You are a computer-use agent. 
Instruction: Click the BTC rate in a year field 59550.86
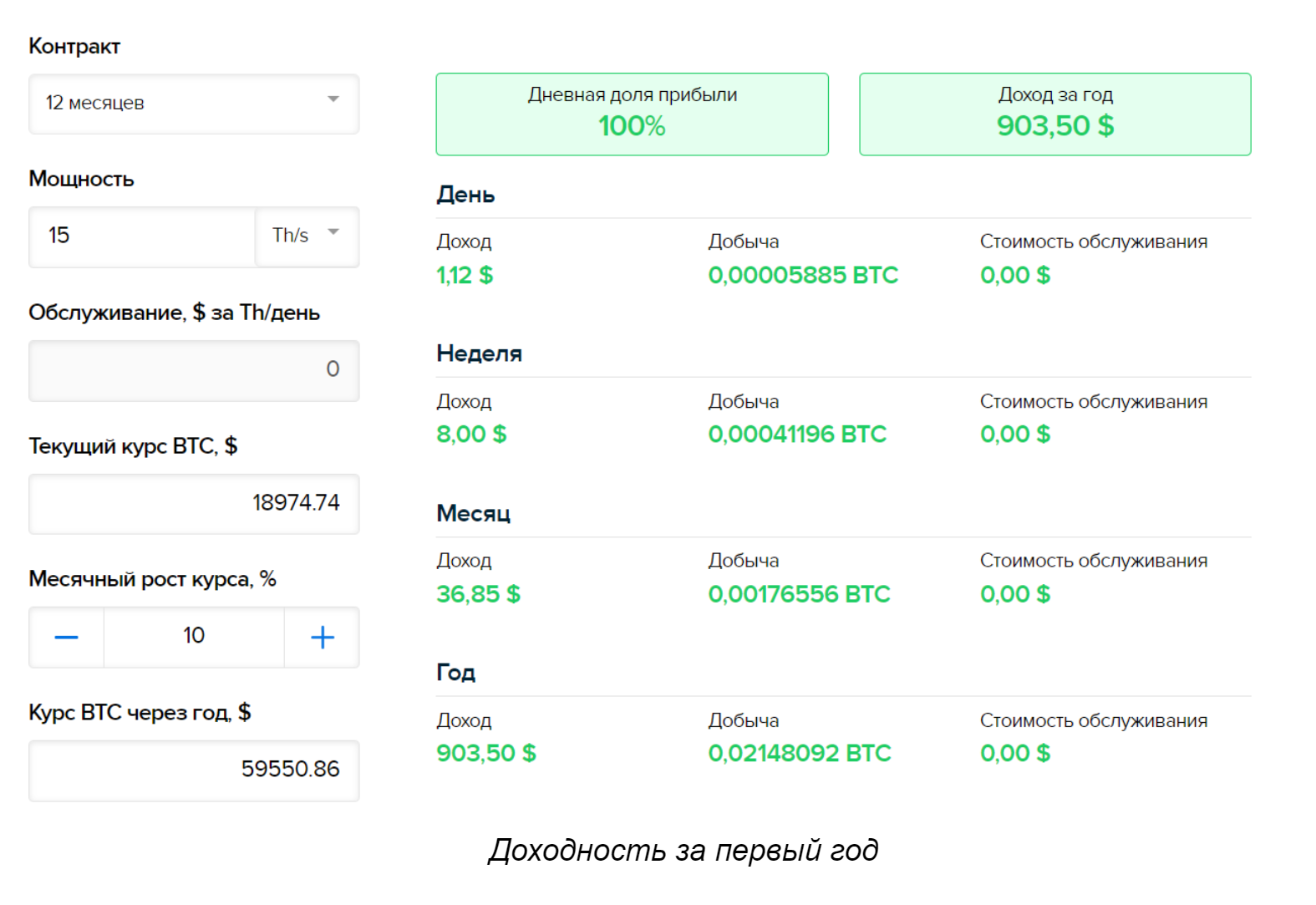[194, 770]
